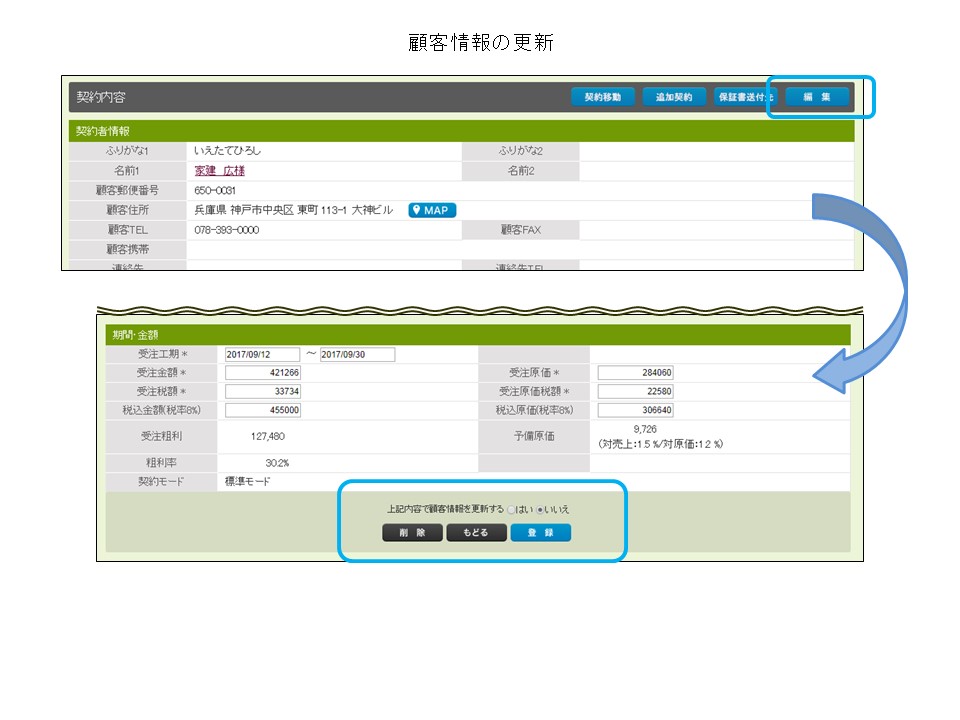Click the MAP pin button beside address
Image resolution: width=960 pixels, height=720 pixels.
point(432,210)
